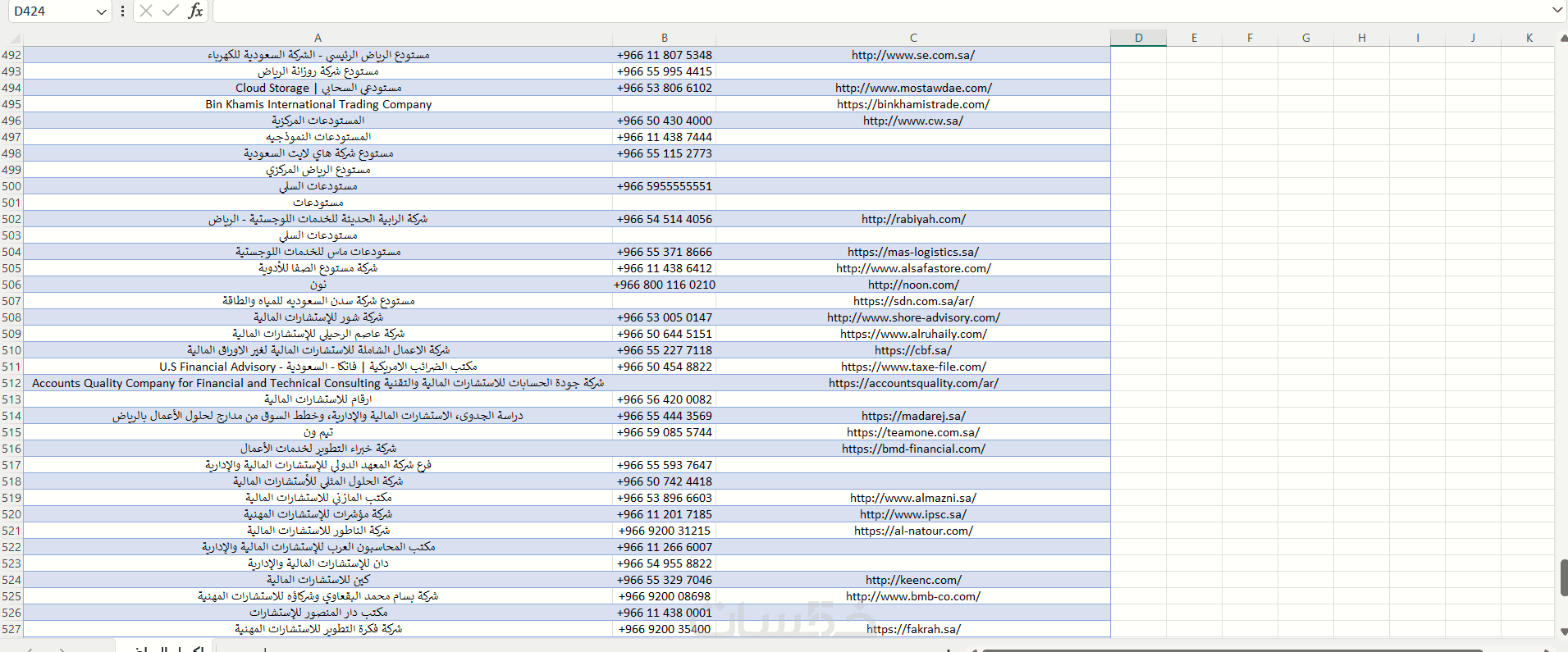This screenshot has height=652, width=1568.
Task: Select cell with phone +966 9200 31215
Action: (x=665, y=531)
